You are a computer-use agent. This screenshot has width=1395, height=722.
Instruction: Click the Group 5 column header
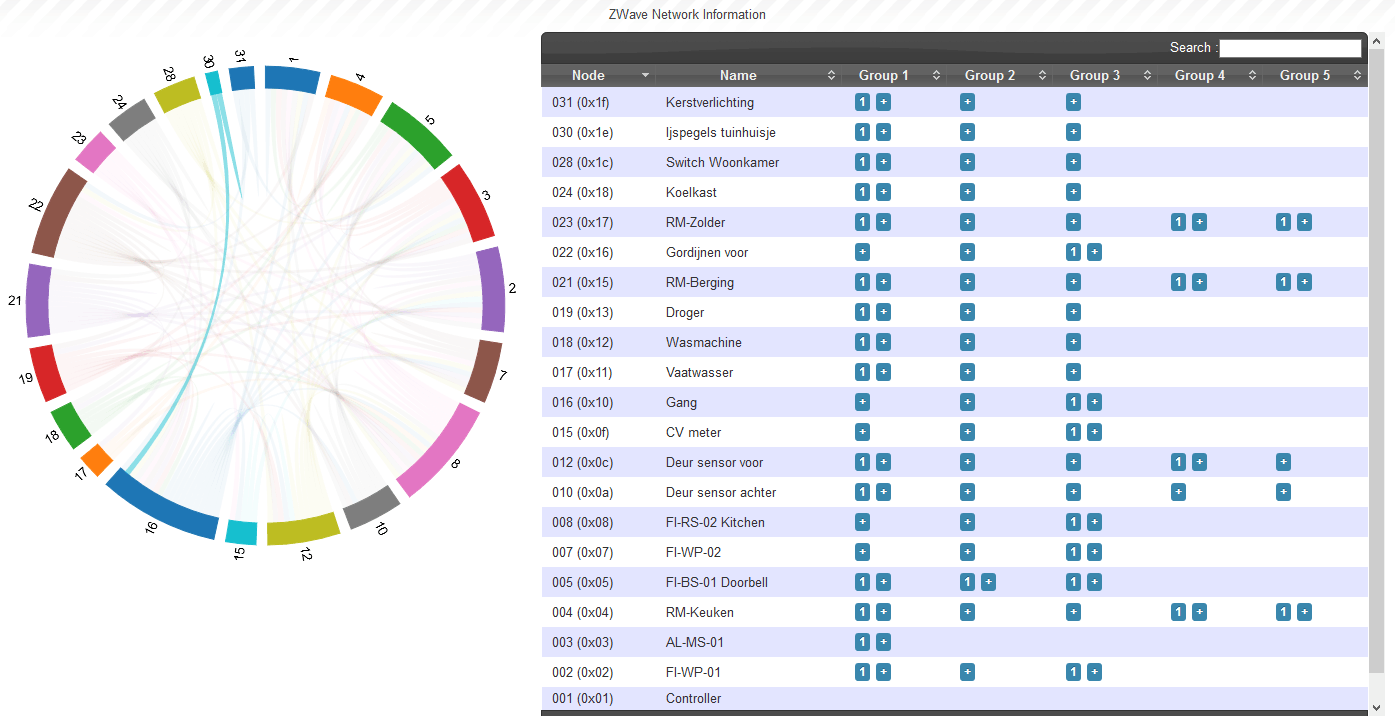(1305, 75)
